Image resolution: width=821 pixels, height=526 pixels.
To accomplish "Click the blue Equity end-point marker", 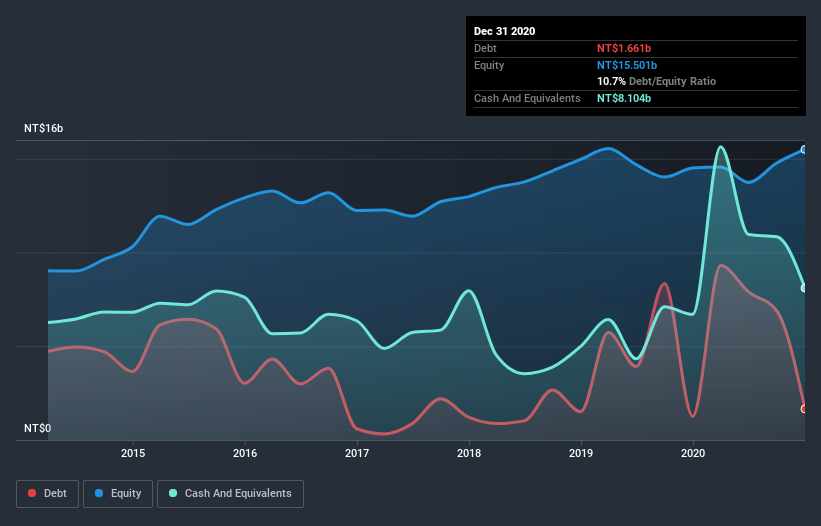I will [x=804, y=150].
